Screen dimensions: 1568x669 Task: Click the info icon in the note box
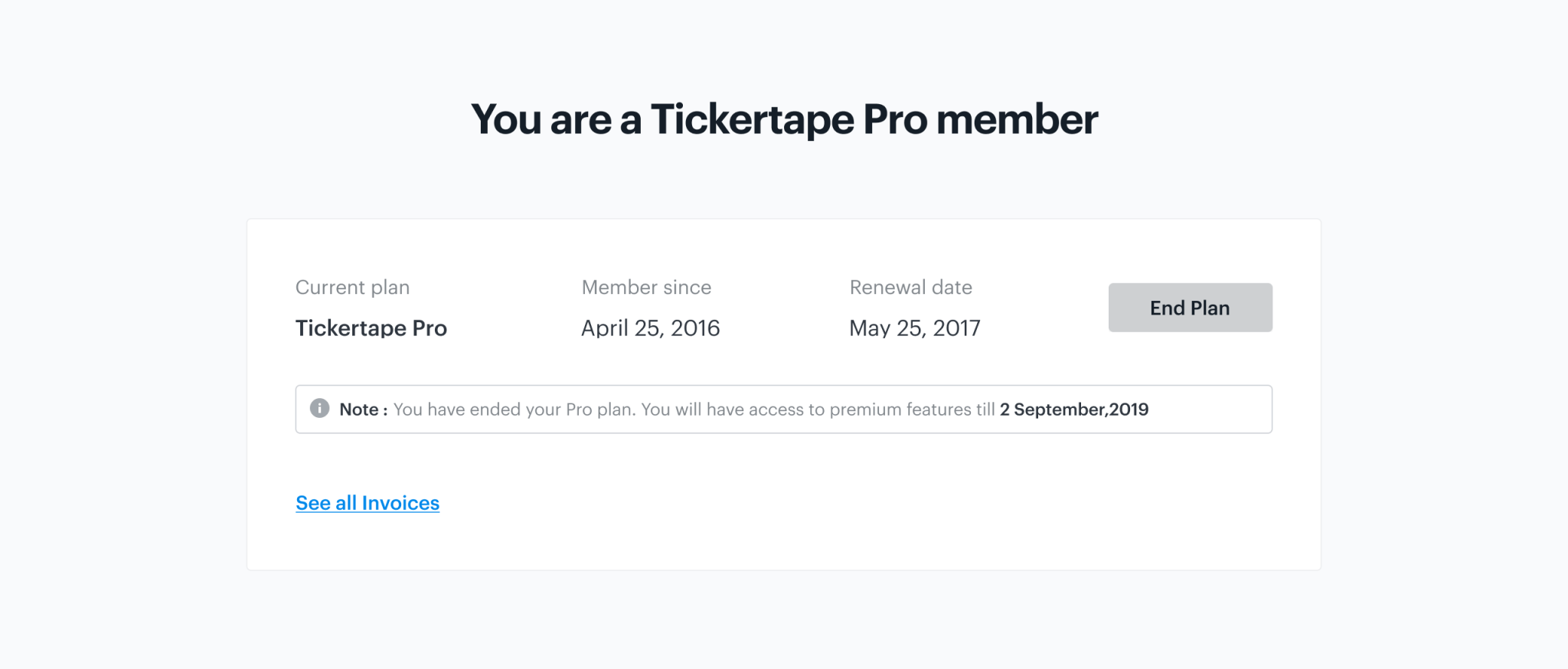pyautogui.click(x=319, y=409)
